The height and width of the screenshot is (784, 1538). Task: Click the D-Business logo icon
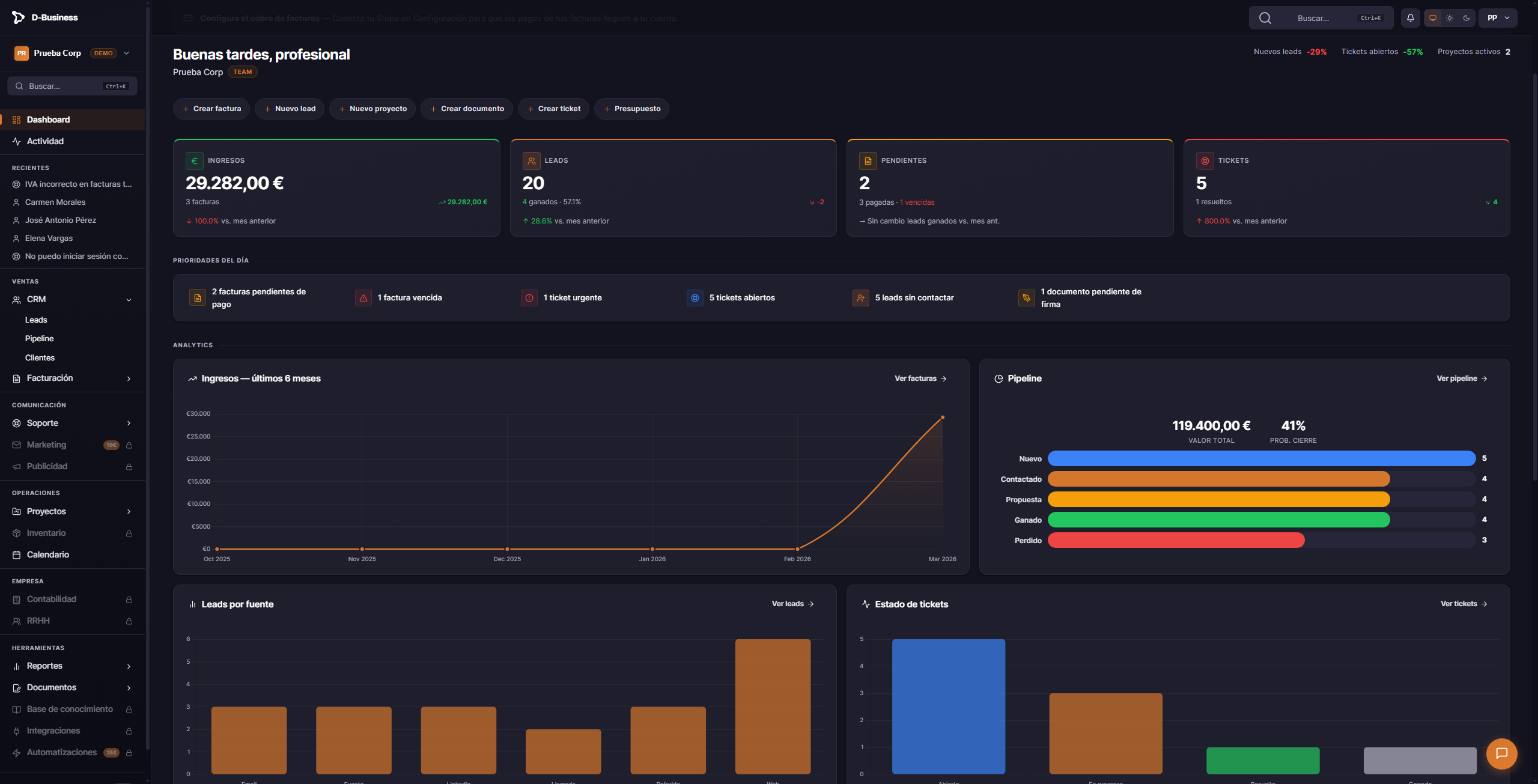point(18,17)
